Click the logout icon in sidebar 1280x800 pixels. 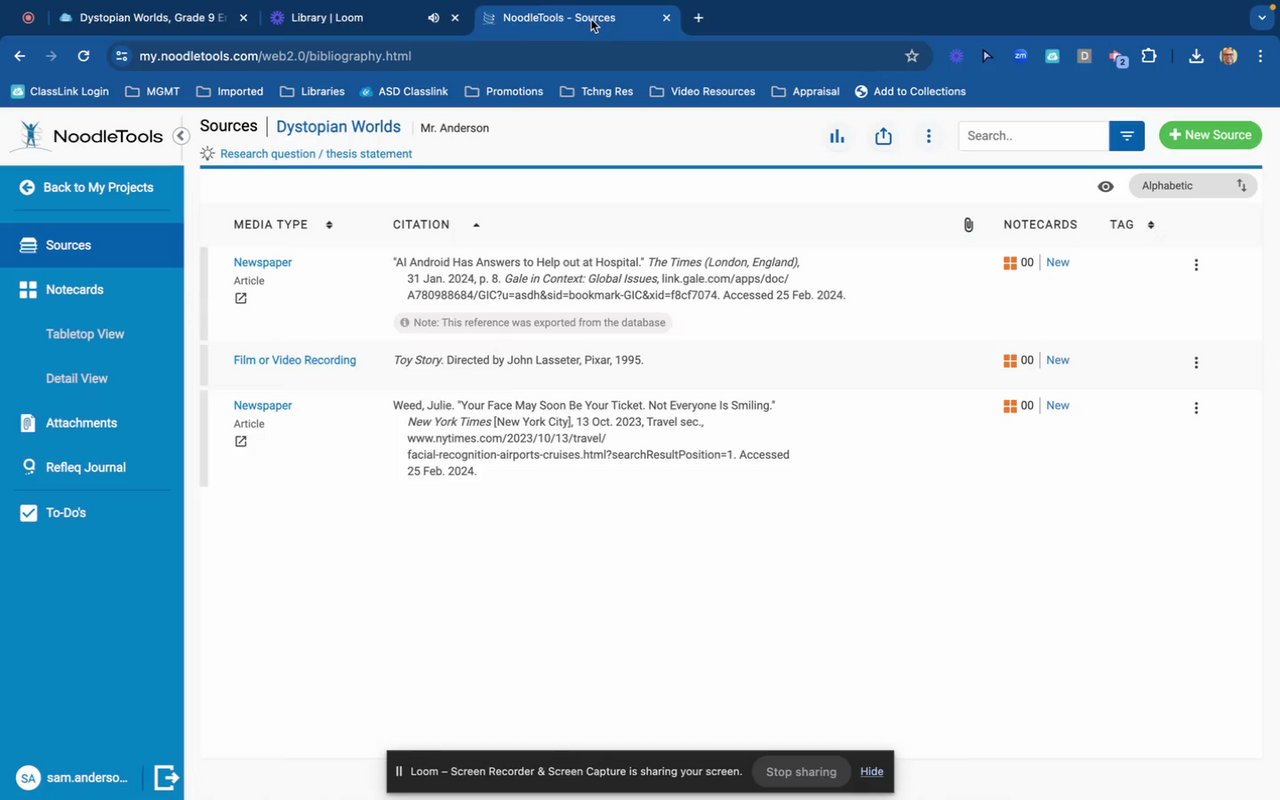tap(166, 777)
